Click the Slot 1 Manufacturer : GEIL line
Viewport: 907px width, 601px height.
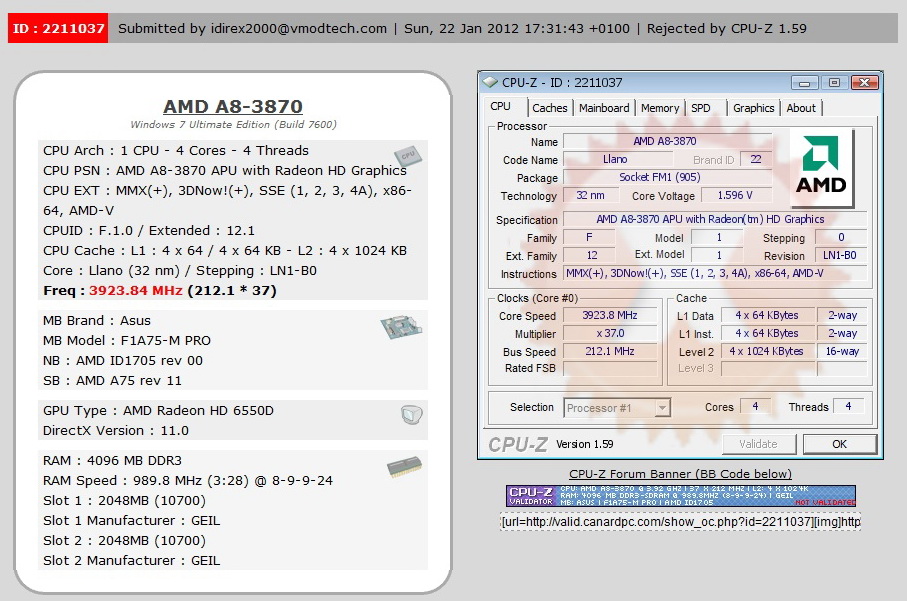click(131, 521)
